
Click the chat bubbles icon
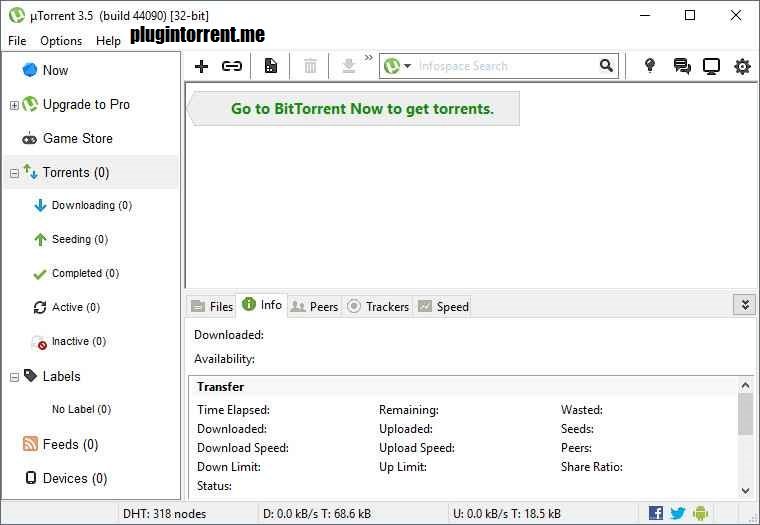682,66
